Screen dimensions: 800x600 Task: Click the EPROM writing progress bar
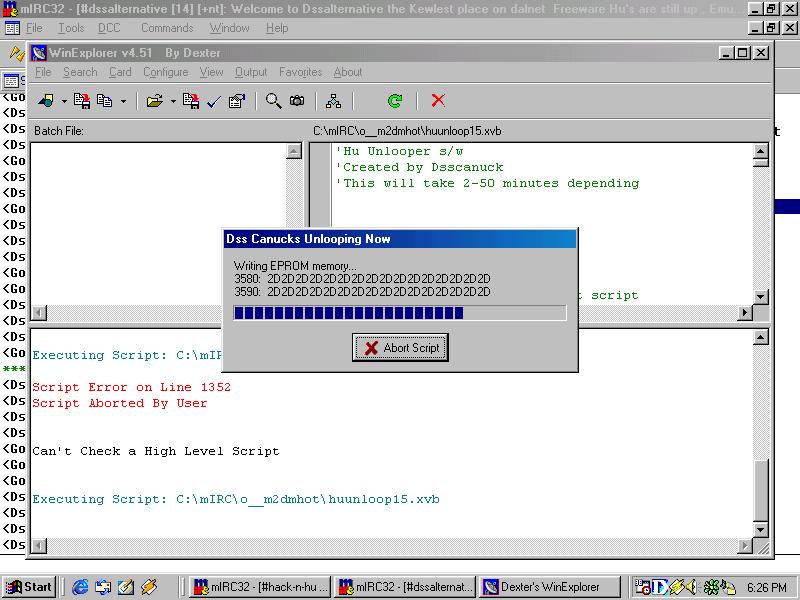click(x=399, y=312)
